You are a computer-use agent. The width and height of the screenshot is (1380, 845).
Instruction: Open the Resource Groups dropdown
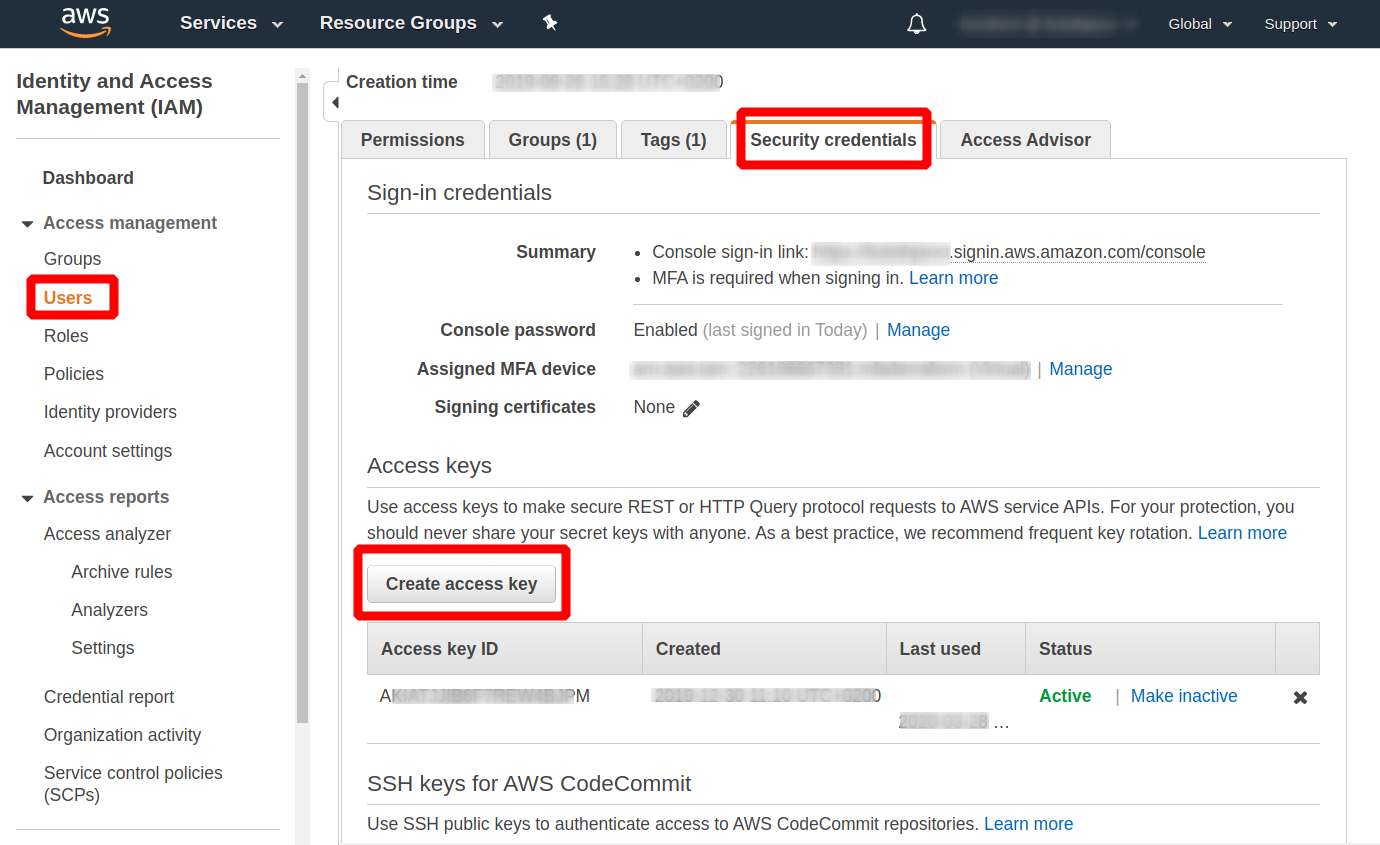[411, 23]
